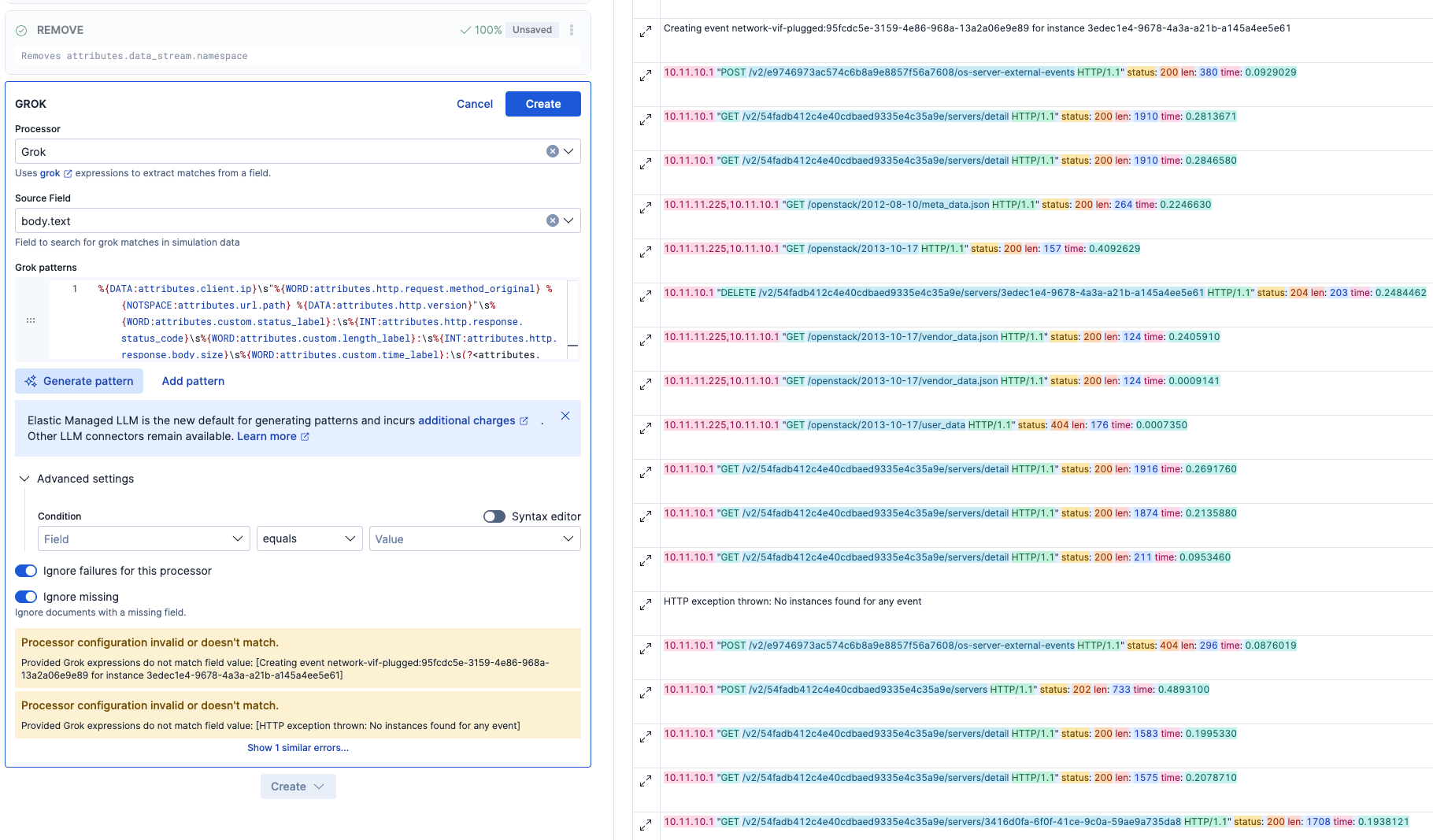Open the Processor dropdown chevron
Screen dimensions: 1433x840
[568, 151]
